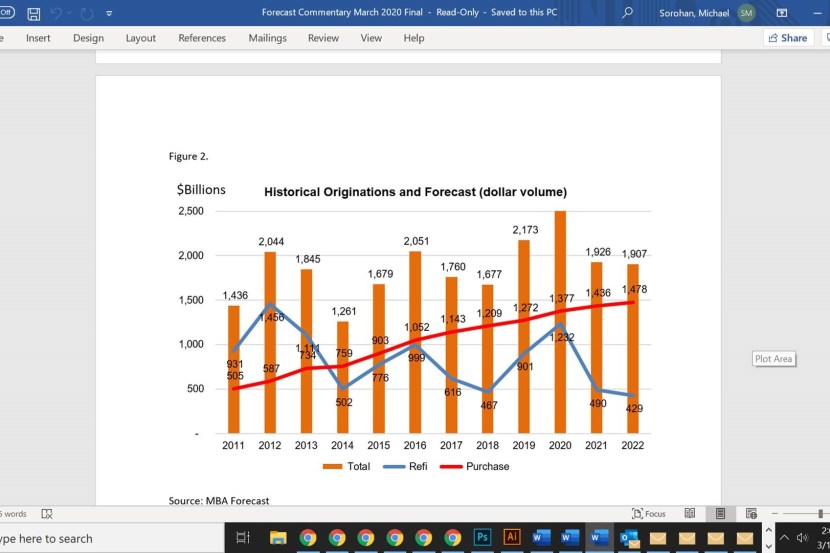Screen dimensions: 830x553
Task: Switch to the Mailings tab
Action: pyautogui.click(x=267, y=38)
